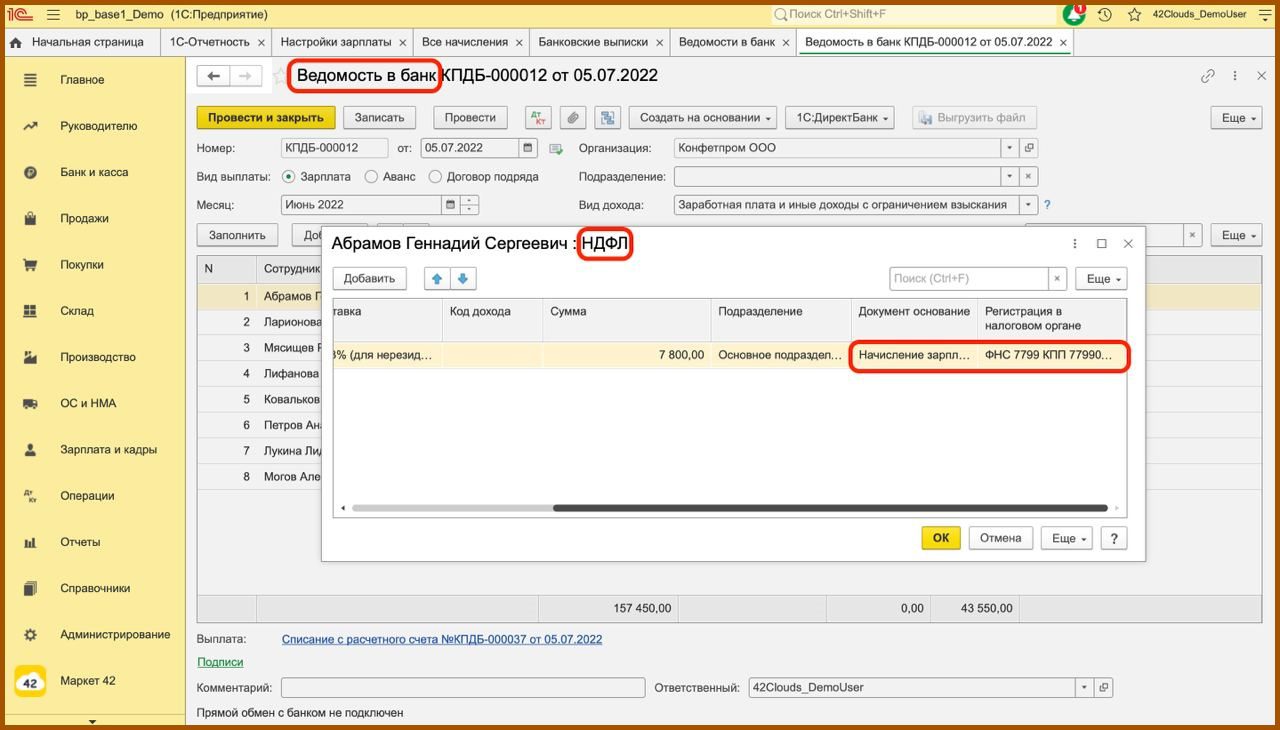
Task: Open the history clock icon
Action: point(1105,15)
